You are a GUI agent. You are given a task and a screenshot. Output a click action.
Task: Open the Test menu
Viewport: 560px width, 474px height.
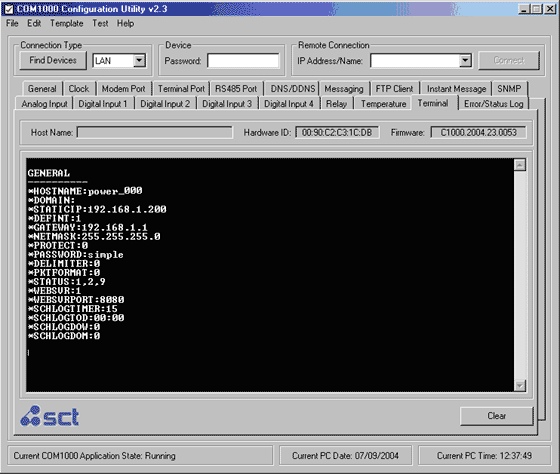click(x=100, y=24)
